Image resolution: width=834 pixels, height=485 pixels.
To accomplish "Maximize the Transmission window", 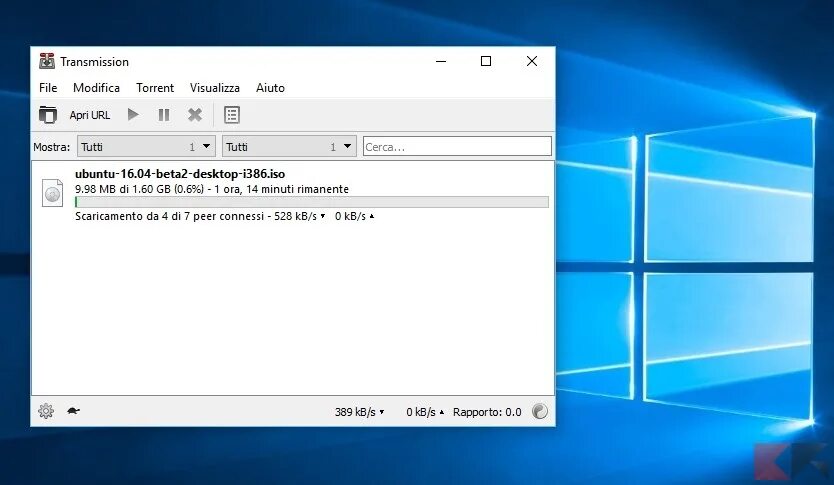I will click(486, 61).
